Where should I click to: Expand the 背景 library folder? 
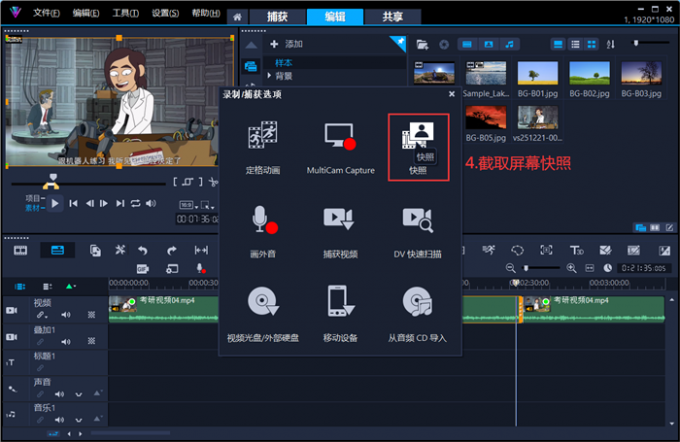pos(269,75)
